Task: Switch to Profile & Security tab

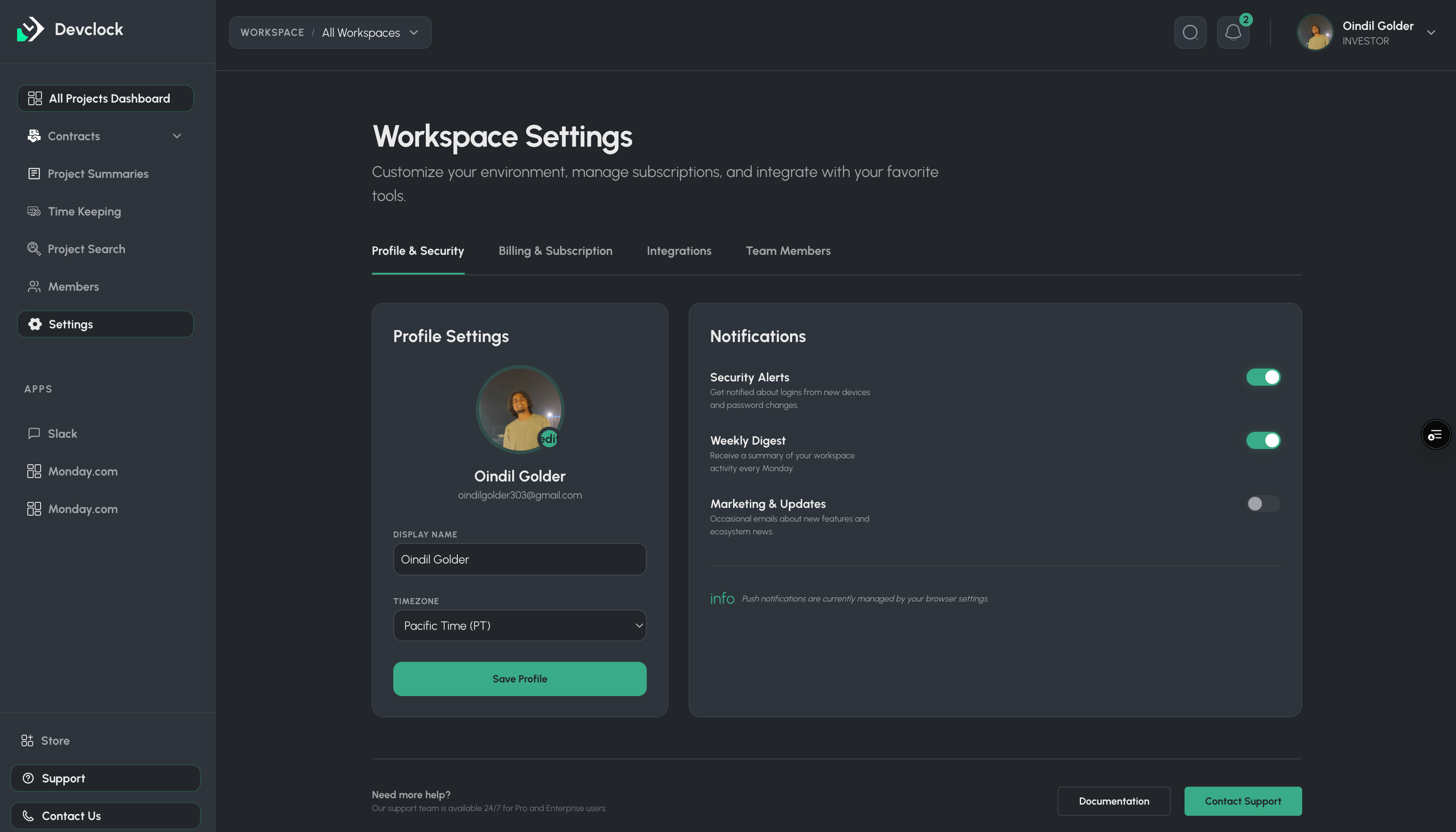Action: [x=418, y=251]
